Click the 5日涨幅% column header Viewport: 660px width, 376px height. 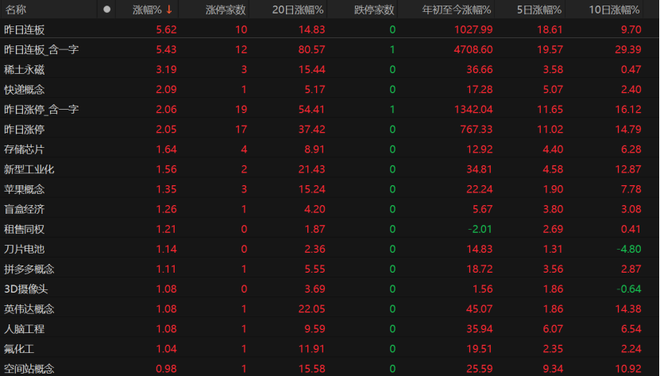pos(539,10)
